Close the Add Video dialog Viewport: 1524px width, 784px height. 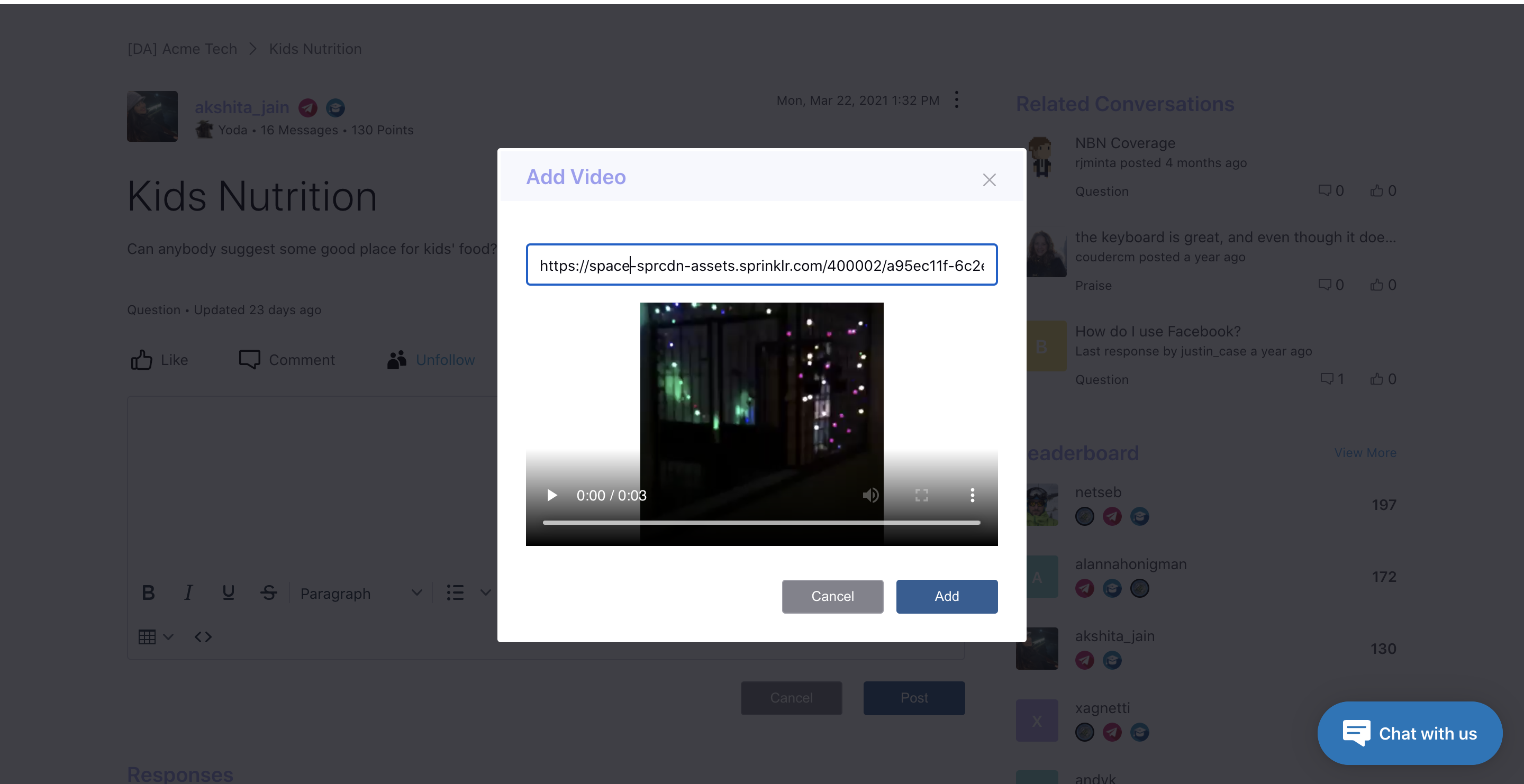coord(989,180)
